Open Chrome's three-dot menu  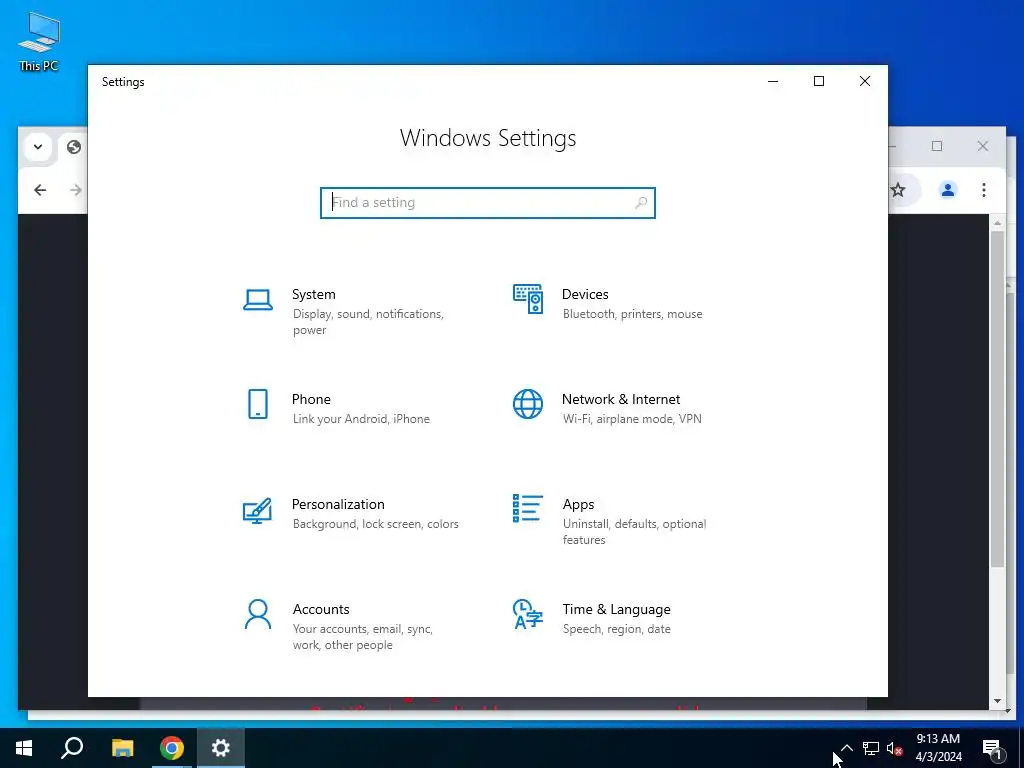tap(984, 190)
